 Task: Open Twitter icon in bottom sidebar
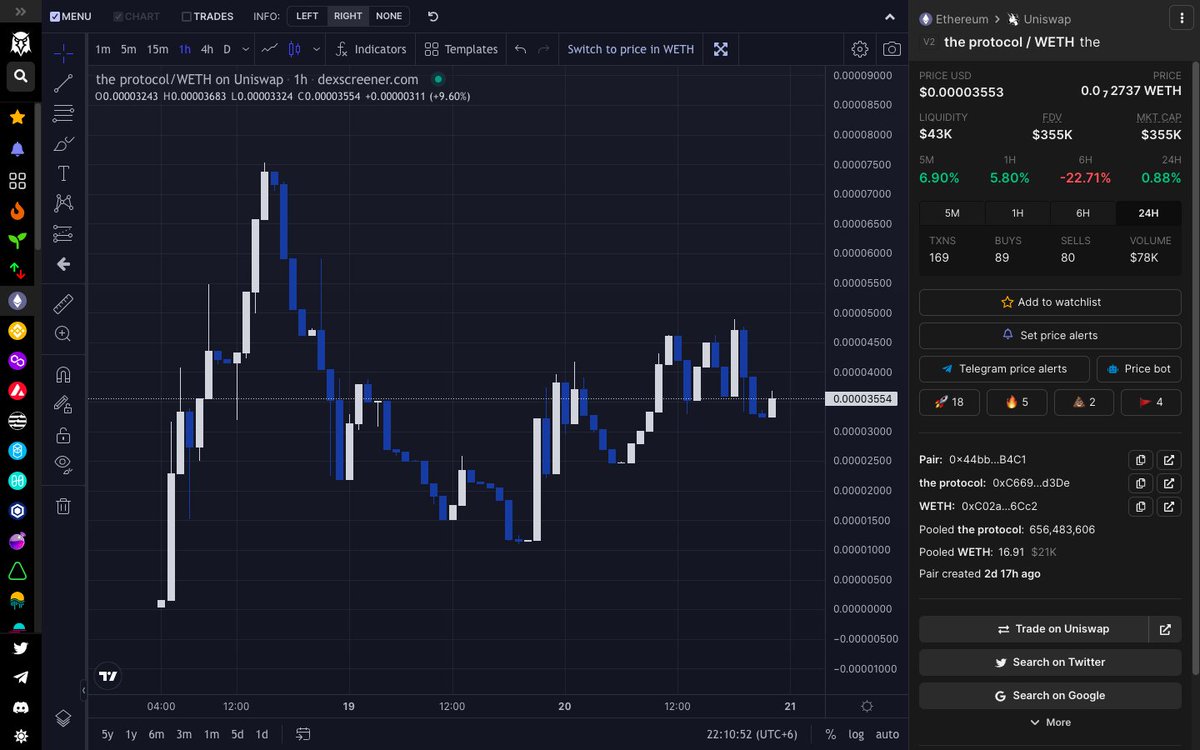(20, 648)
